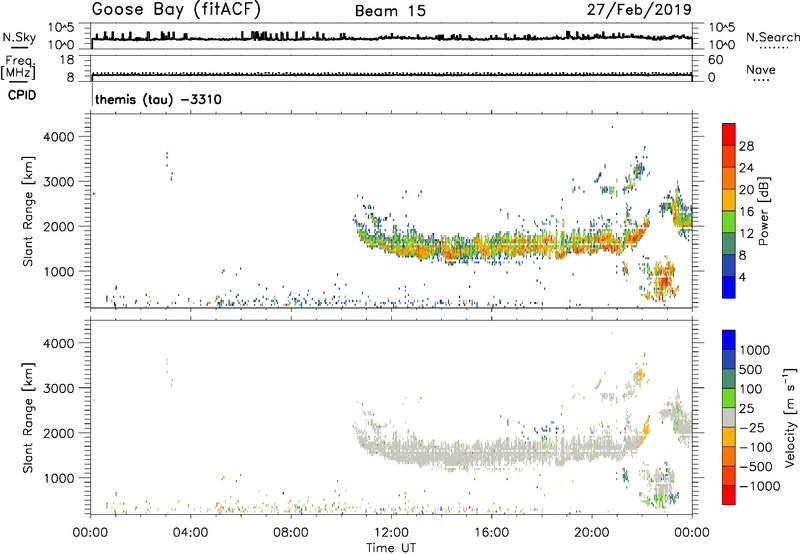
Task: Click the '12:00' time axis label
Action: tap(391, 533)
